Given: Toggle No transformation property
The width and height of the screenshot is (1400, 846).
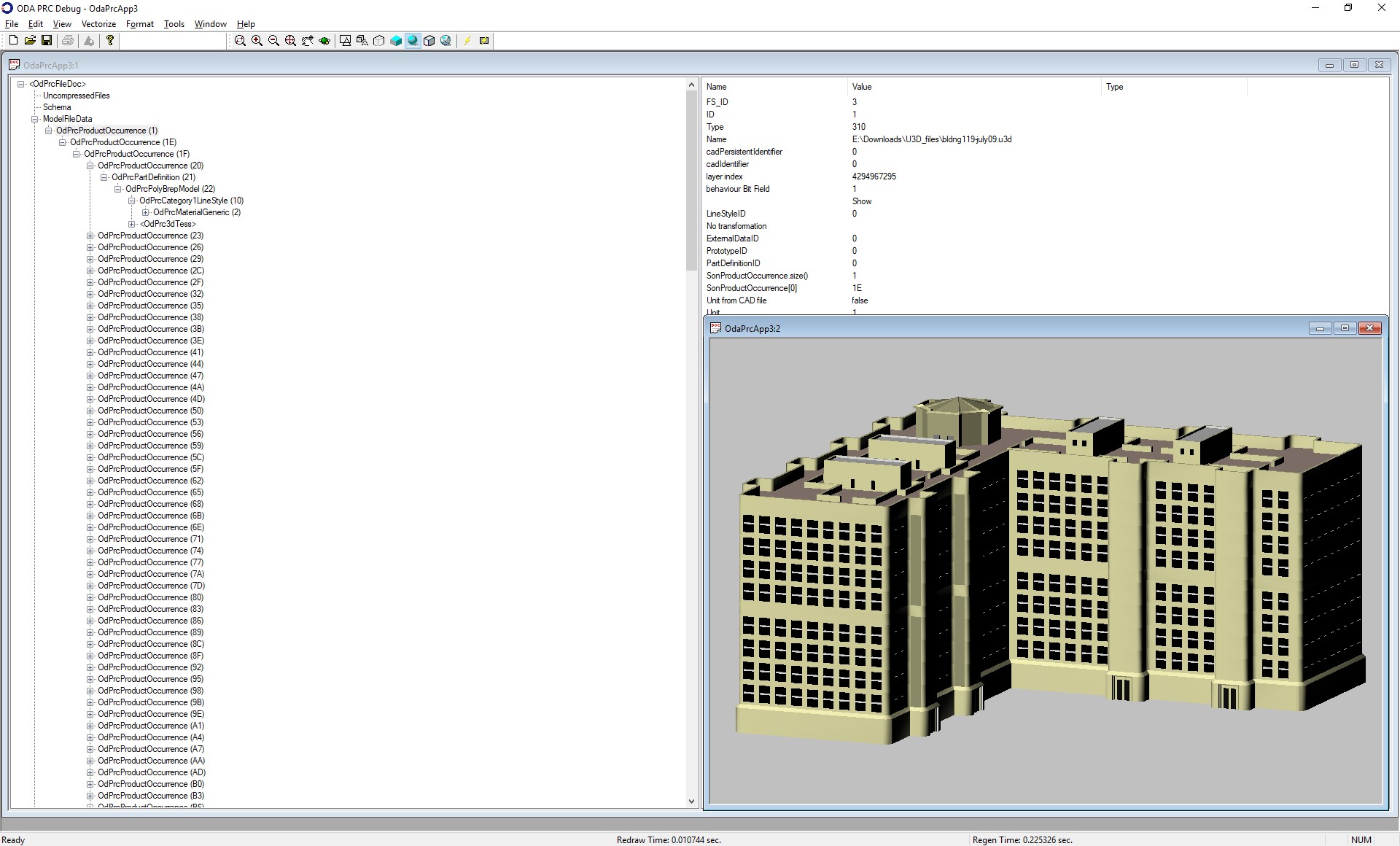Looking at the screenshot, I should tap(734, 225).
